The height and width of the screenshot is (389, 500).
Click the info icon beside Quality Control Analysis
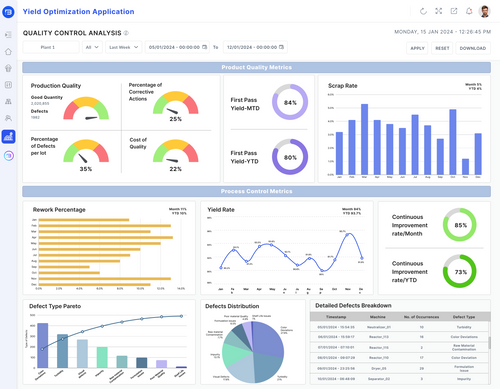pos(126,33)
